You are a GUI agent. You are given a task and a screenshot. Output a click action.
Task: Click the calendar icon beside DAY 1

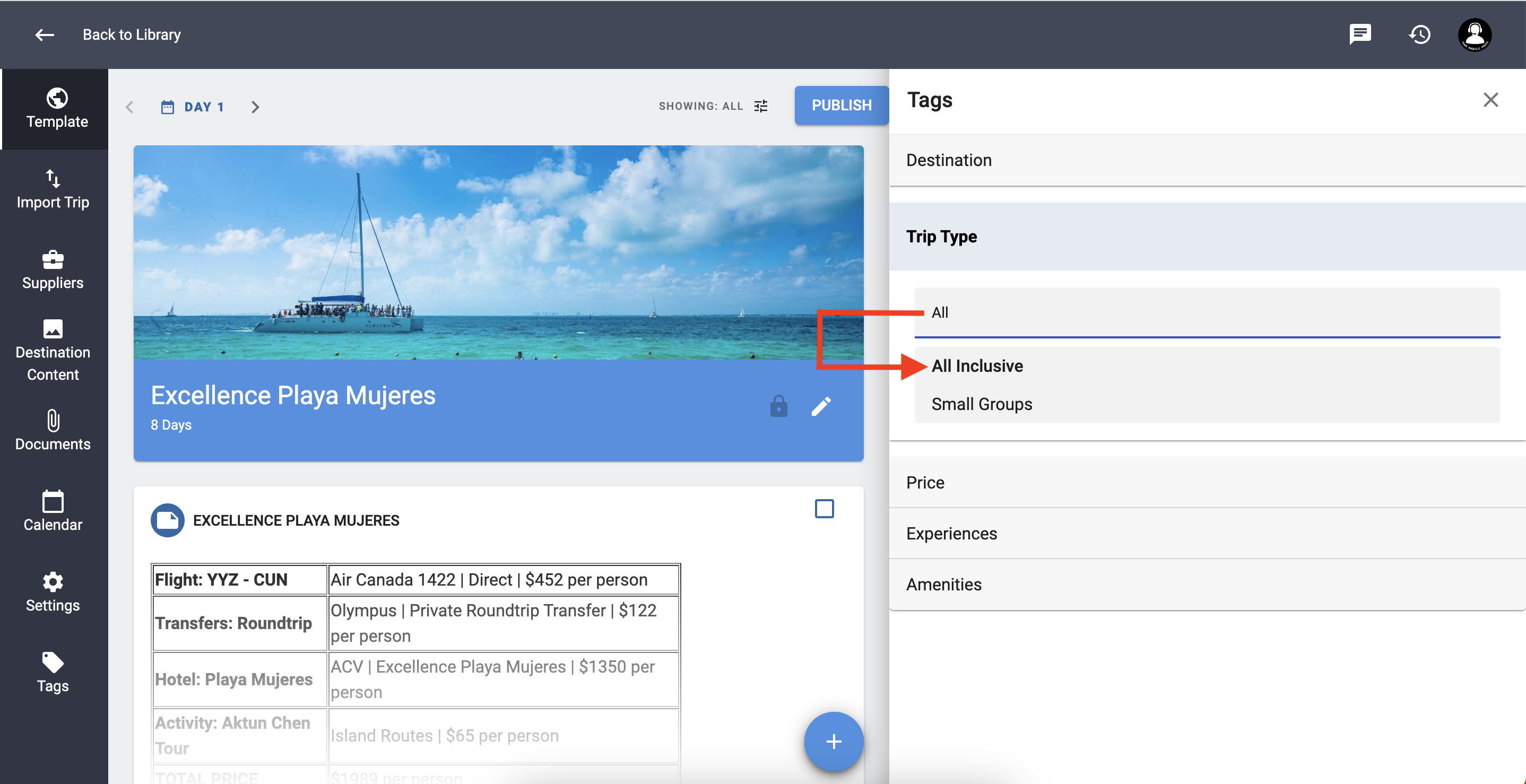[168, 107]
